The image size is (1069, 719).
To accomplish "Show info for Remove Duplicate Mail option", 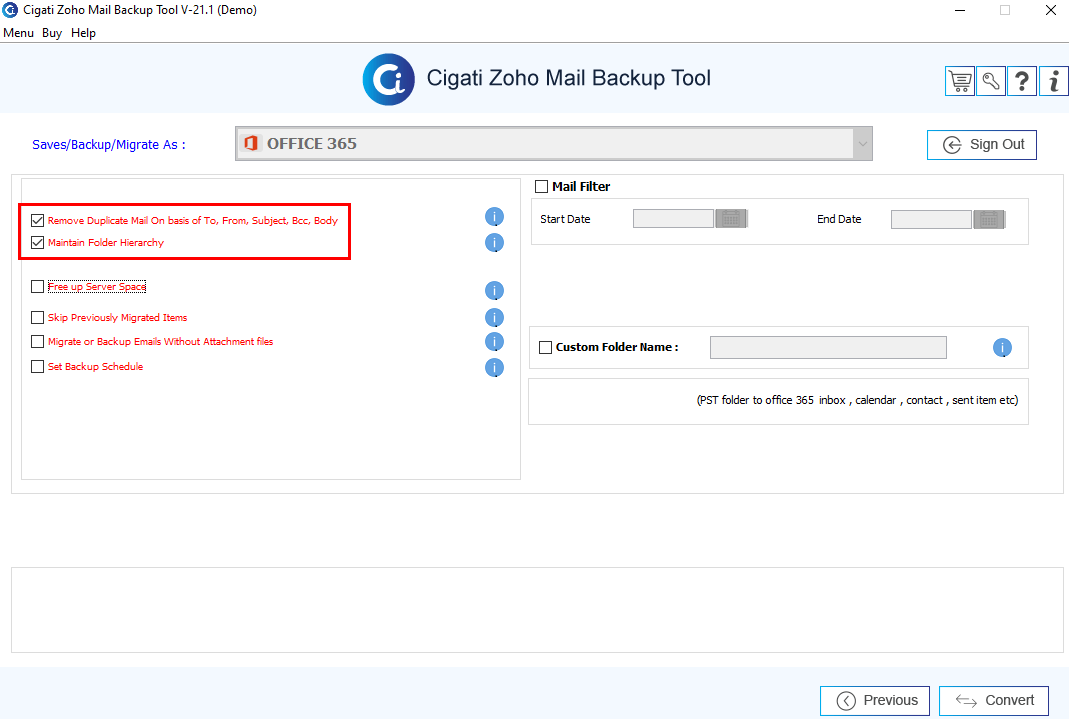I will pyautogui.click(x=494, y=217).
